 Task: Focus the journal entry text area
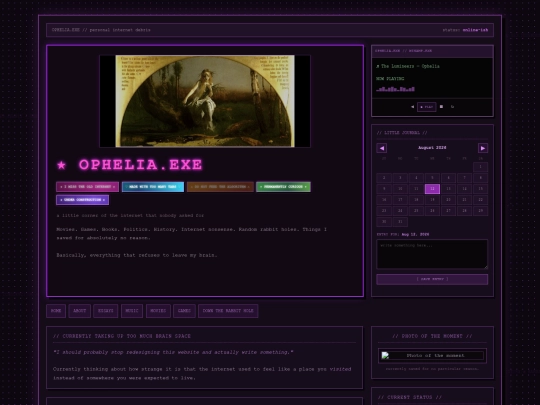pyautogui.click(x=432, y=254)
